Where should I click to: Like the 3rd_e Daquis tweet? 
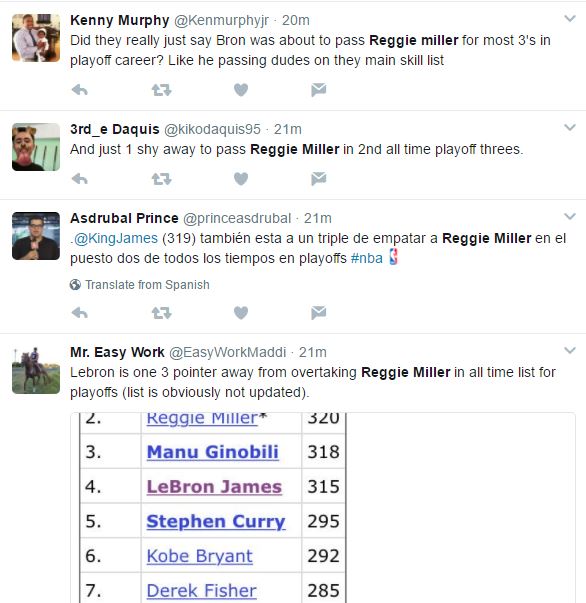(241, 179)
